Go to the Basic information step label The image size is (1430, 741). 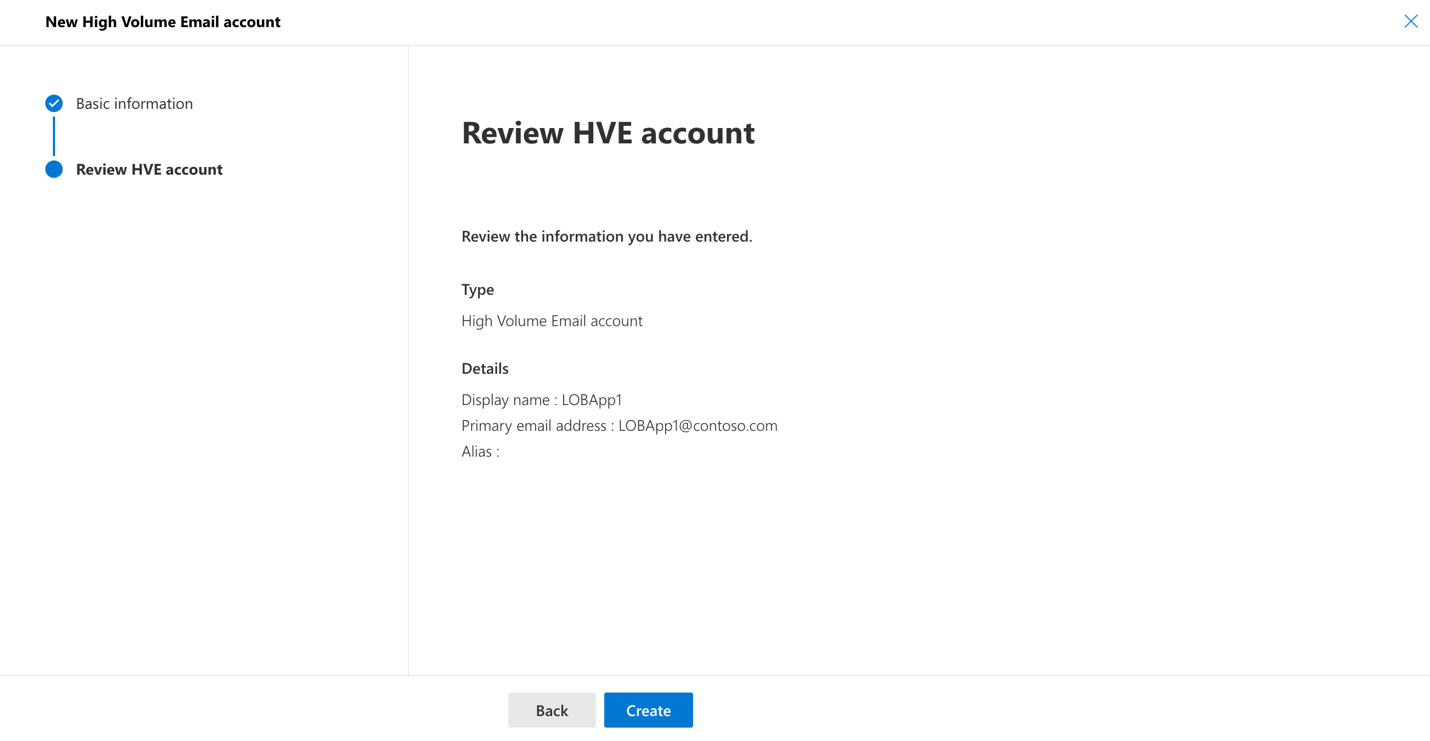pyautogui.click(x=134, y=104)
